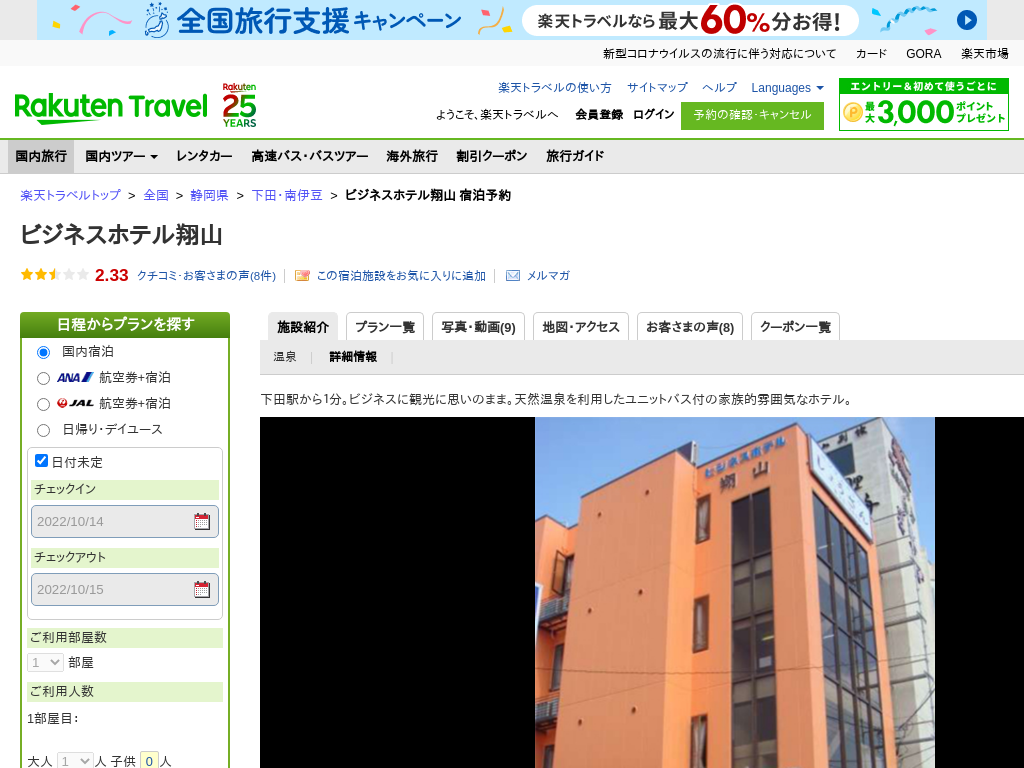Click the 楽天市場 top link

[985, 54]
